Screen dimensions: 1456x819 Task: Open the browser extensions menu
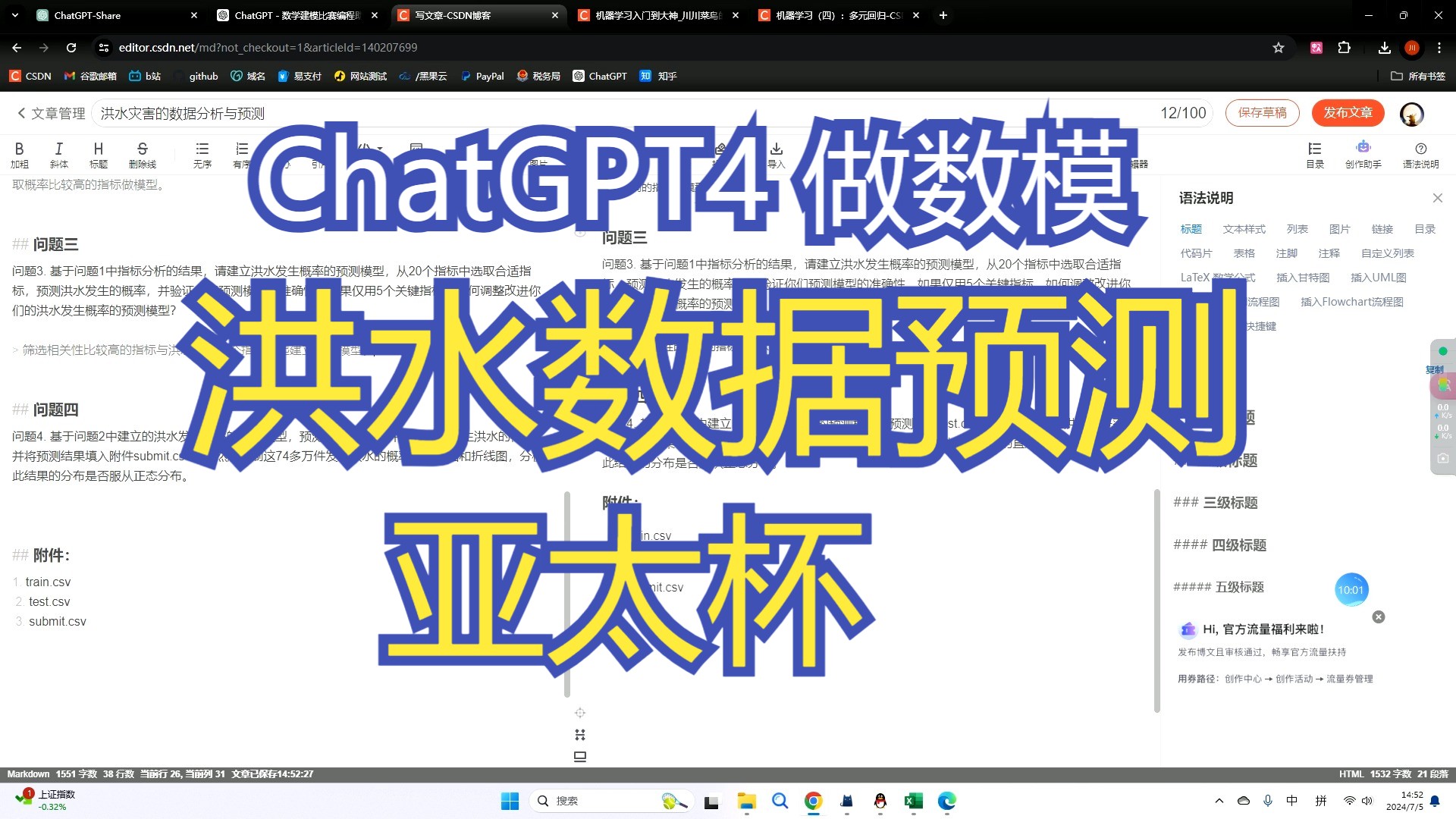[x=1345, y=48]
